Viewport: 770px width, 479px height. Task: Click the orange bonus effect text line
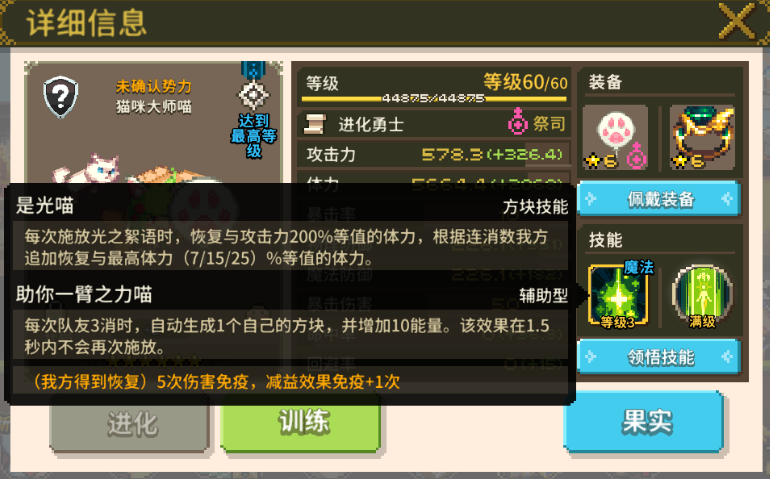click(x=216, y=382)
